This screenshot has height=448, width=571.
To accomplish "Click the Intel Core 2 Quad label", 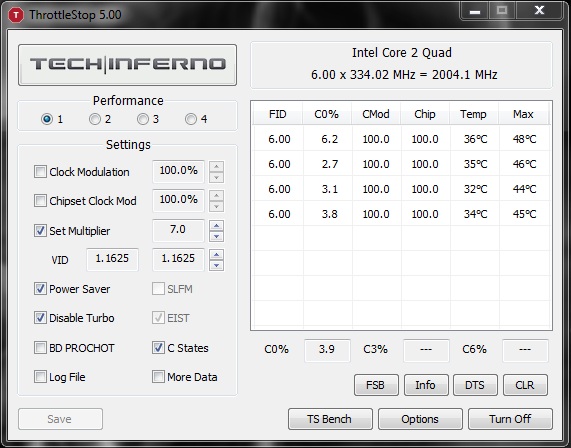I will pyautogui.click(x=402, y=53).
